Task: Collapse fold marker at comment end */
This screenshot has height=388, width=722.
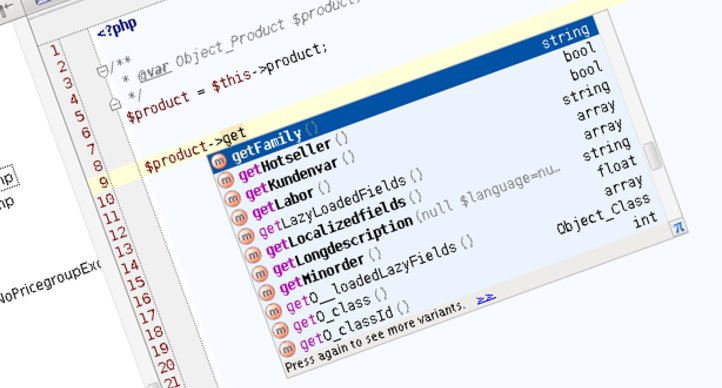Action: (115, 104)
